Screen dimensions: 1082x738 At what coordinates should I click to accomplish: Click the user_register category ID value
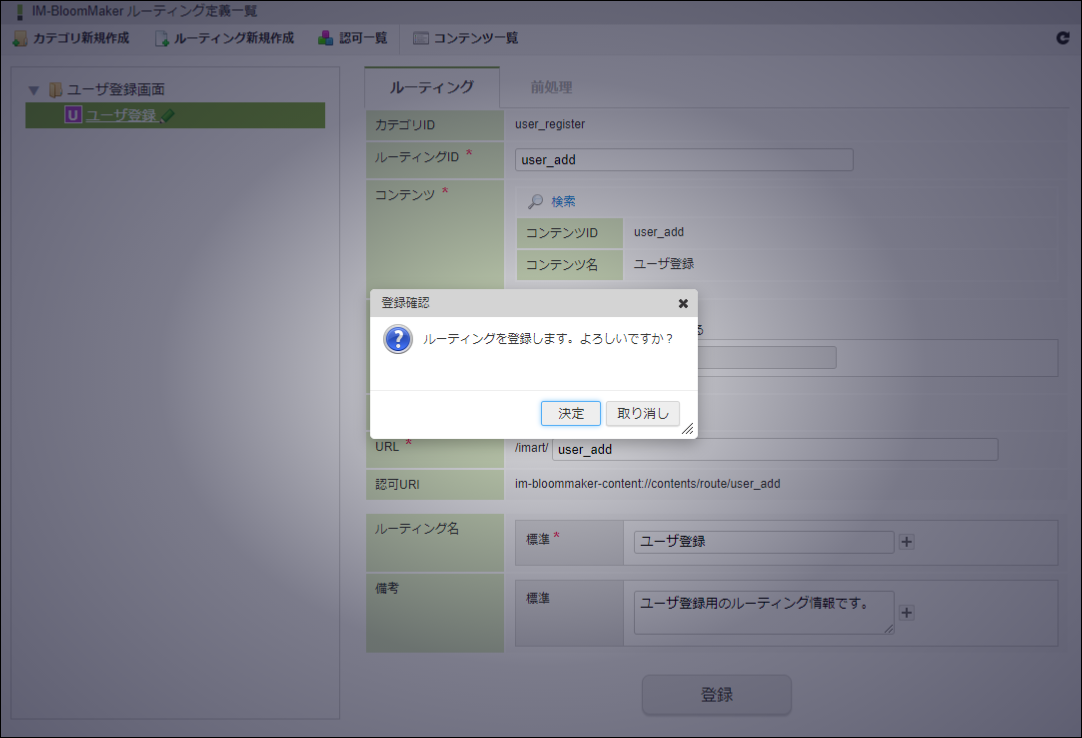point(550,124)
